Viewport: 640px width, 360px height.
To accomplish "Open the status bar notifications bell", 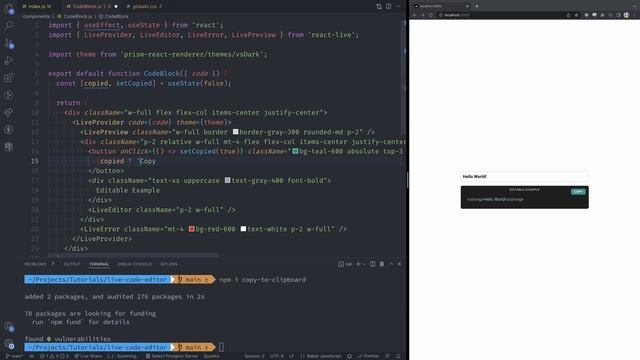I will pyautogui.click(x=398, y=356).
